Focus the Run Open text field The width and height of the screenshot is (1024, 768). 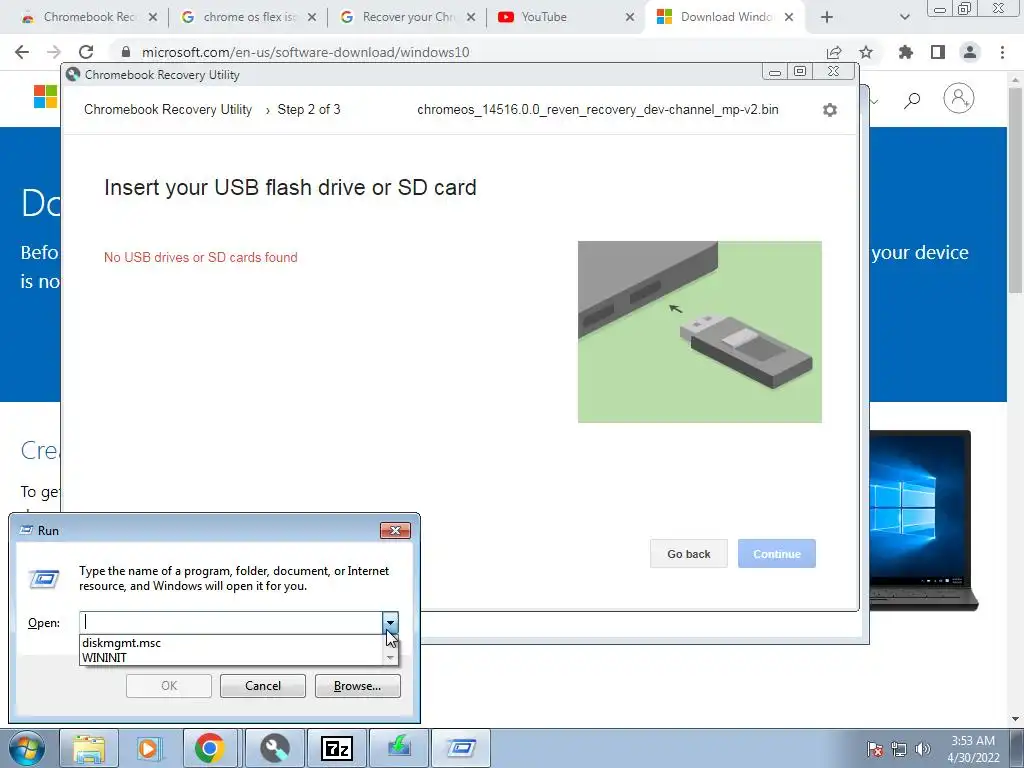231,622
